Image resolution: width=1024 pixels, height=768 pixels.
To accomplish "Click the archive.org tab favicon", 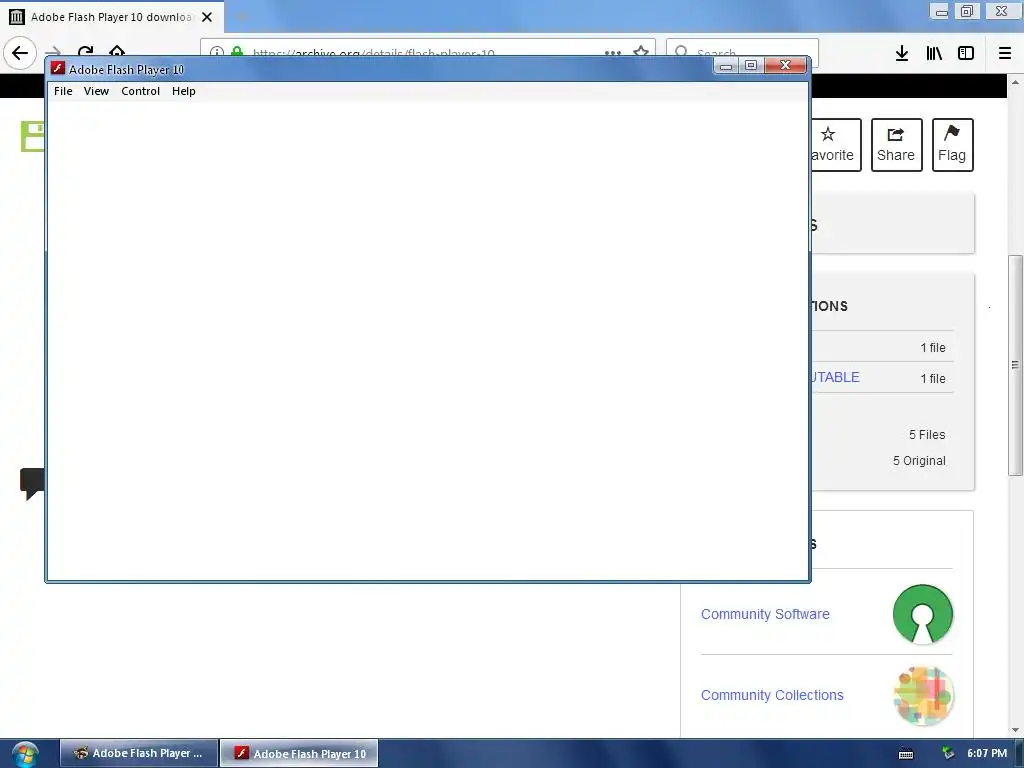I will coord(17,17).
